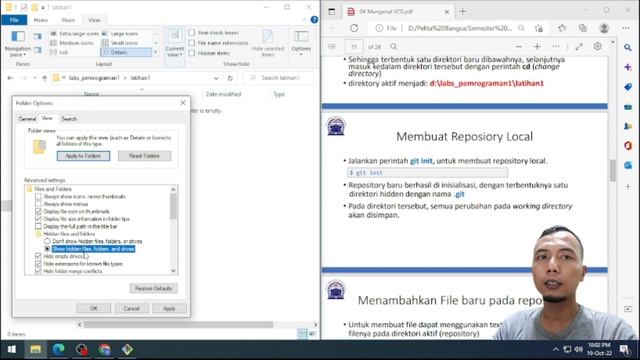Switch to the Home ribbon tab
Viewport: 640px width, 360px height.
pyautogui.click(x=40, y=20)
